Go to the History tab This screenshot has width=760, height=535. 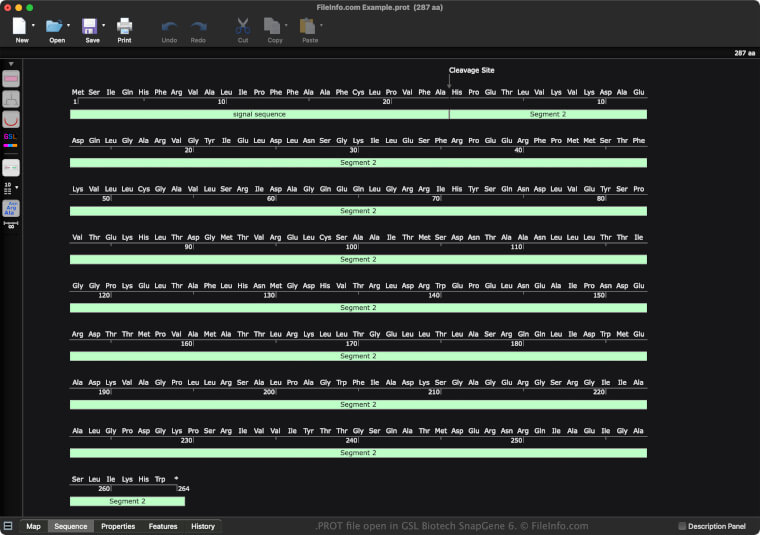click(203, 526)
